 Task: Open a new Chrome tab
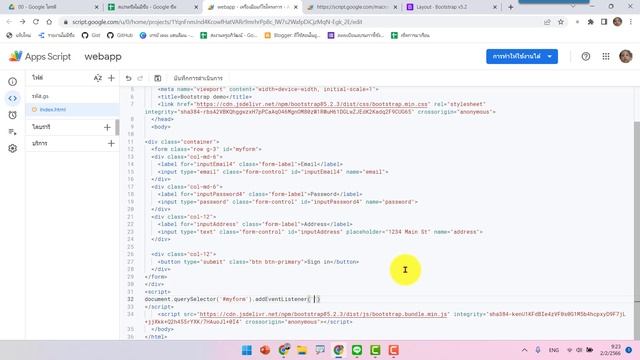pyautogui.click(x=511, y=7)
